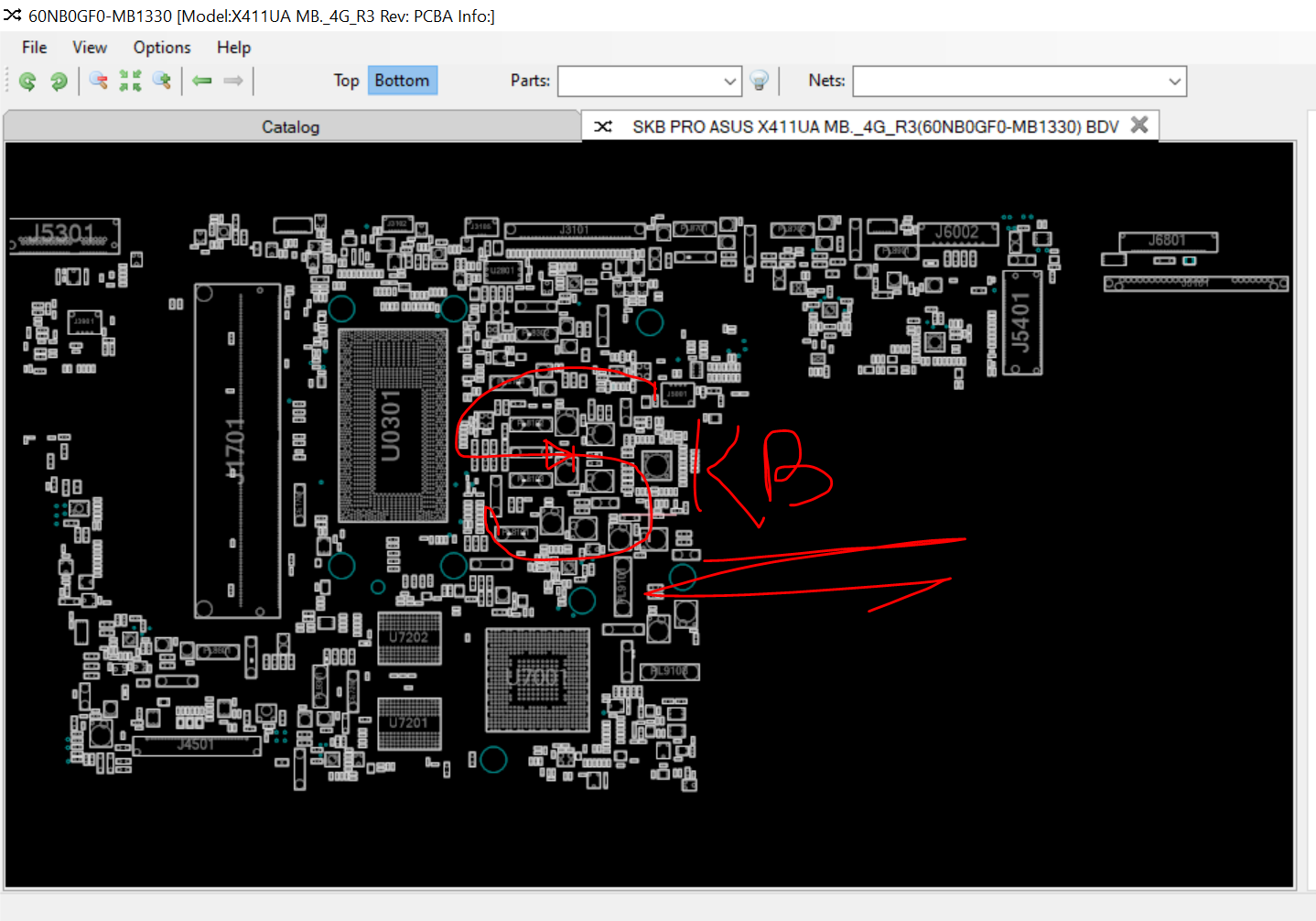Zoom in with the magnifier plus icon
The width and height of the screenshot is (1316, 921).
162,81
